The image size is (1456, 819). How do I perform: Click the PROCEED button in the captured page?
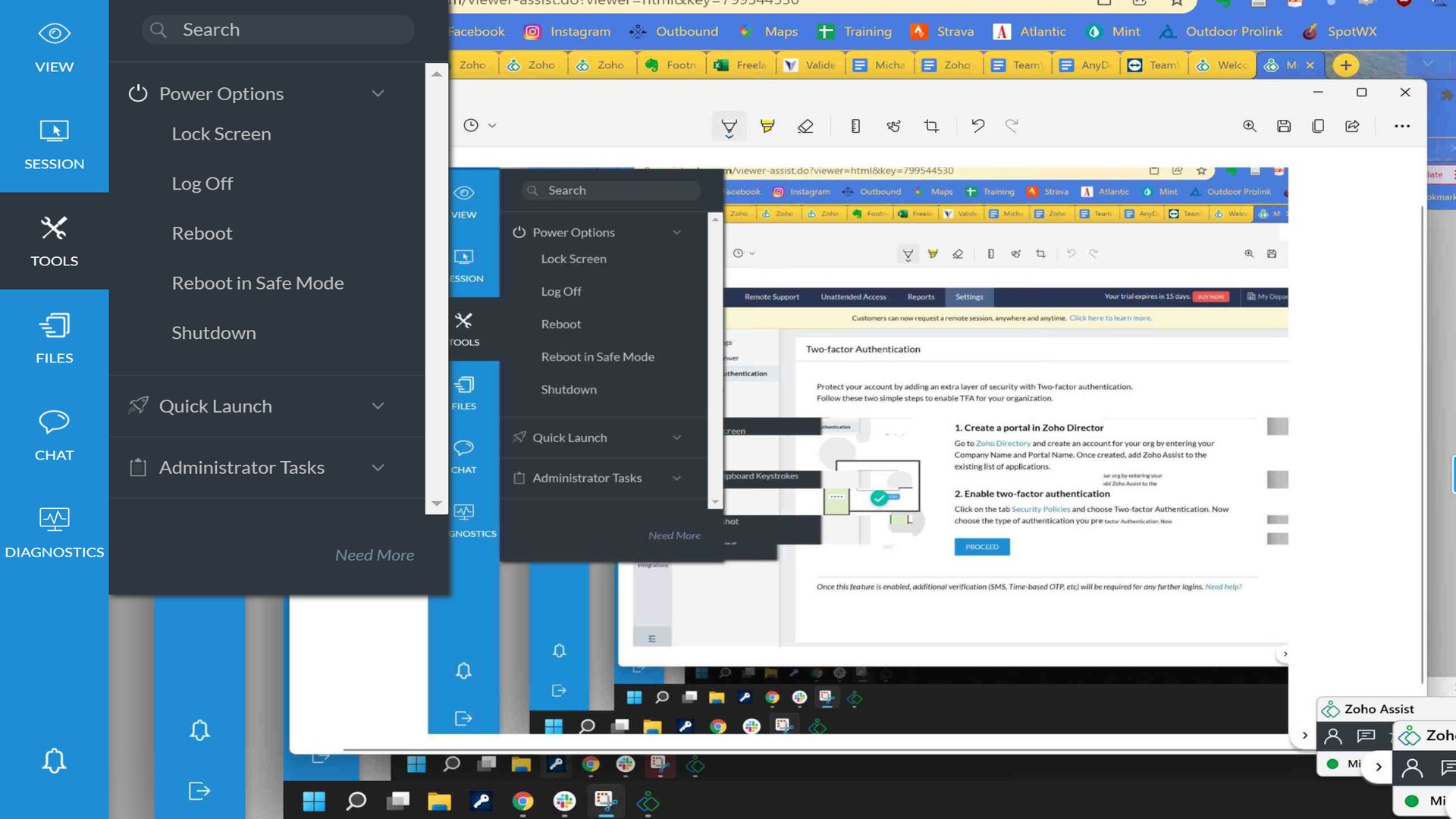(x=982, y=547)
